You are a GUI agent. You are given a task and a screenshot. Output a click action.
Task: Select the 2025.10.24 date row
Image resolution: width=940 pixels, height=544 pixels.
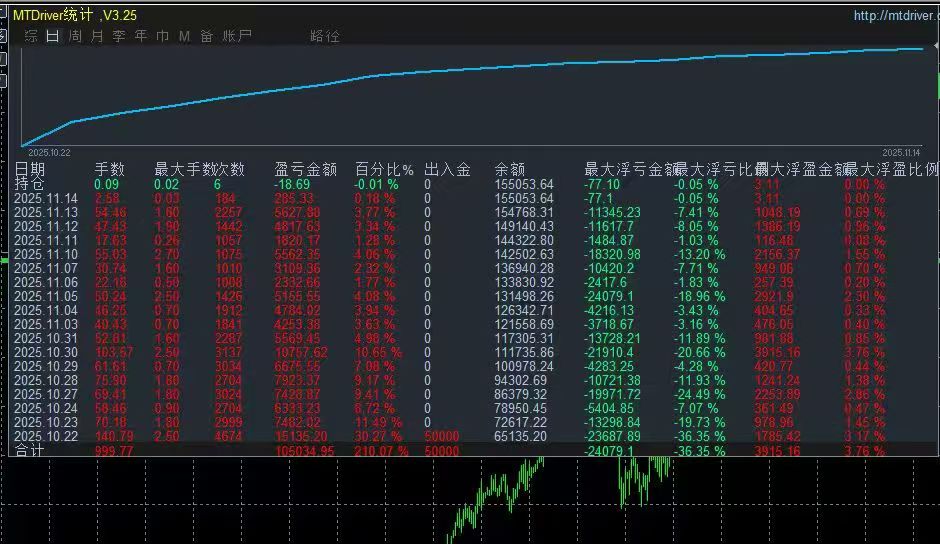46,408
